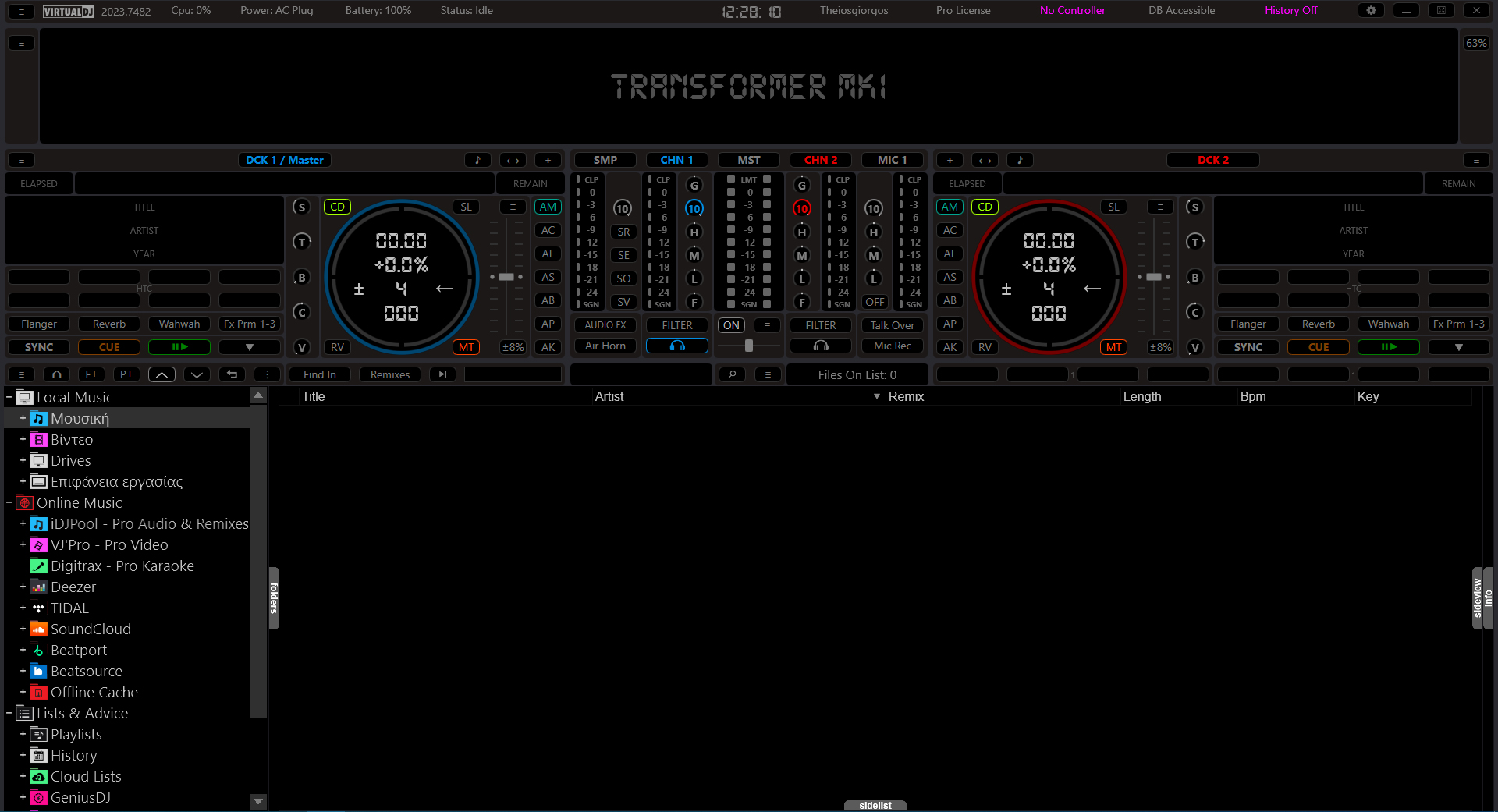Click deck 1 T knob

(x=301, y=243)
